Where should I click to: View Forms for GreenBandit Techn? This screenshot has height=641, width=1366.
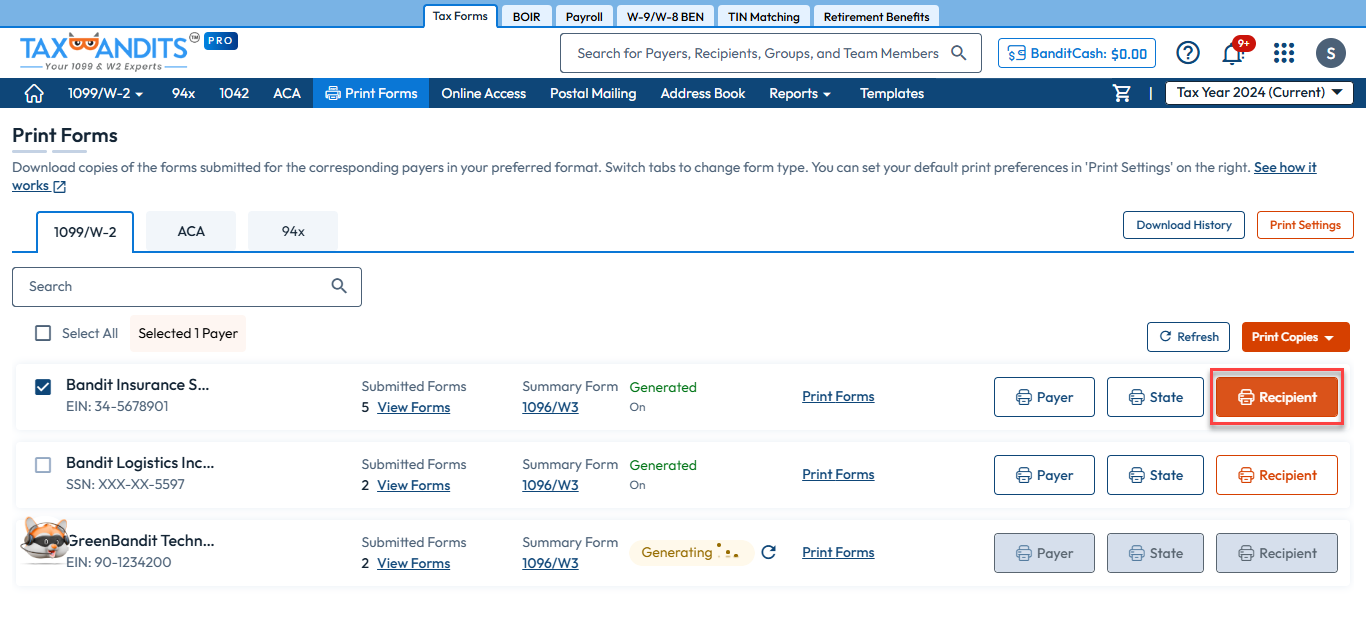[413, 563]
